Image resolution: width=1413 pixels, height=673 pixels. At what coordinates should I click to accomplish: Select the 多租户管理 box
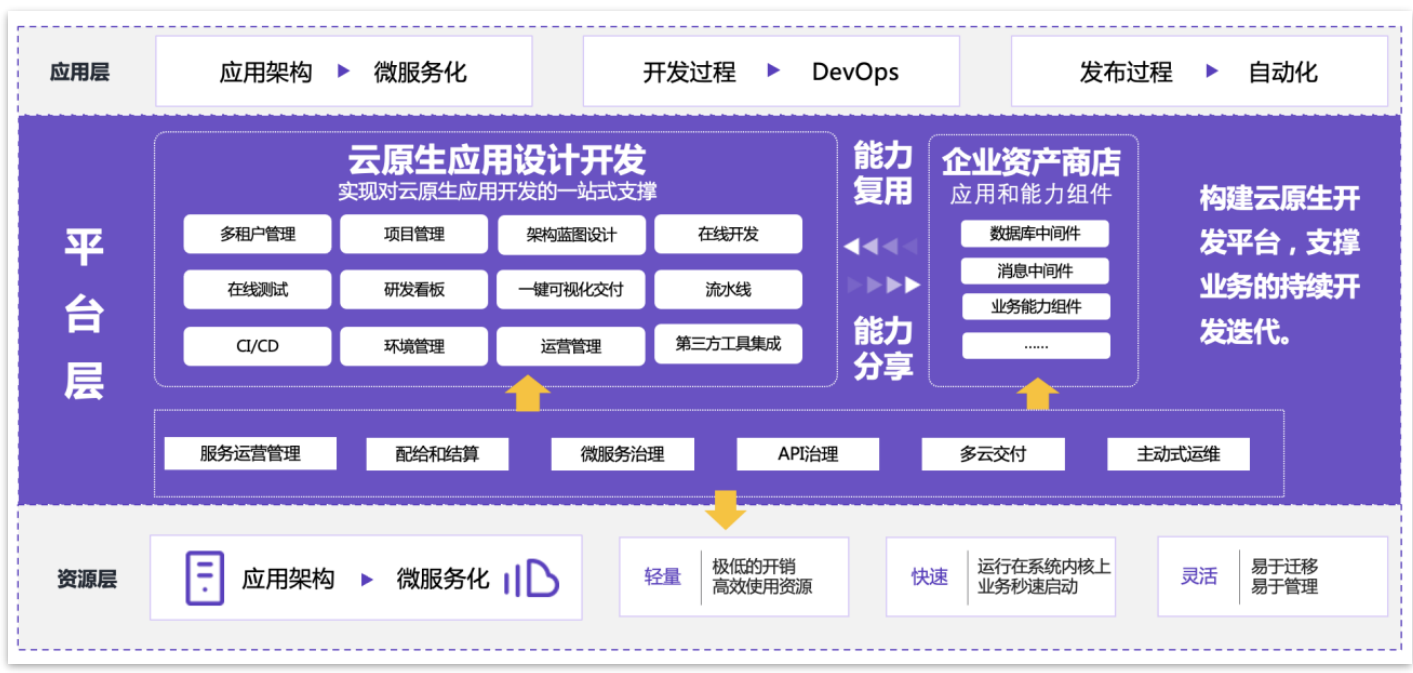pyautogui.click(x=258, y=234)
